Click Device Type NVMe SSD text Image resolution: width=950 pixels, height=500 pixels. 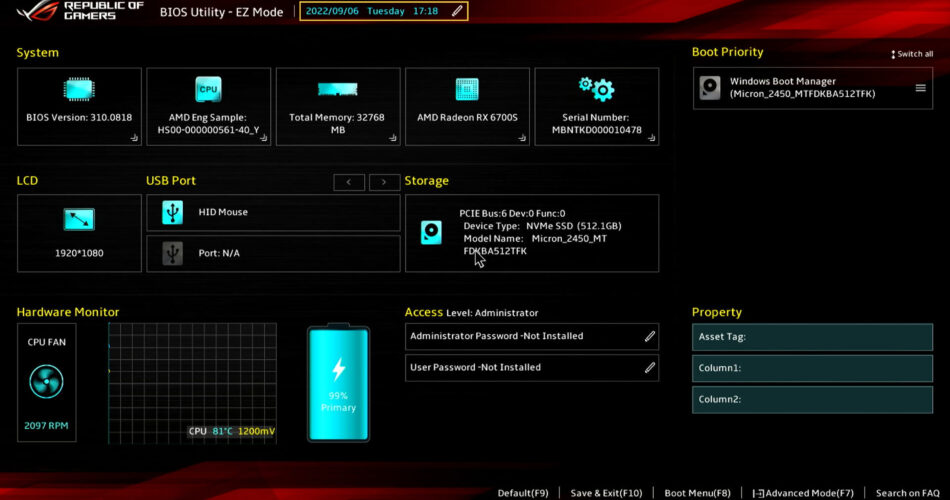click(x=542, y=226)
